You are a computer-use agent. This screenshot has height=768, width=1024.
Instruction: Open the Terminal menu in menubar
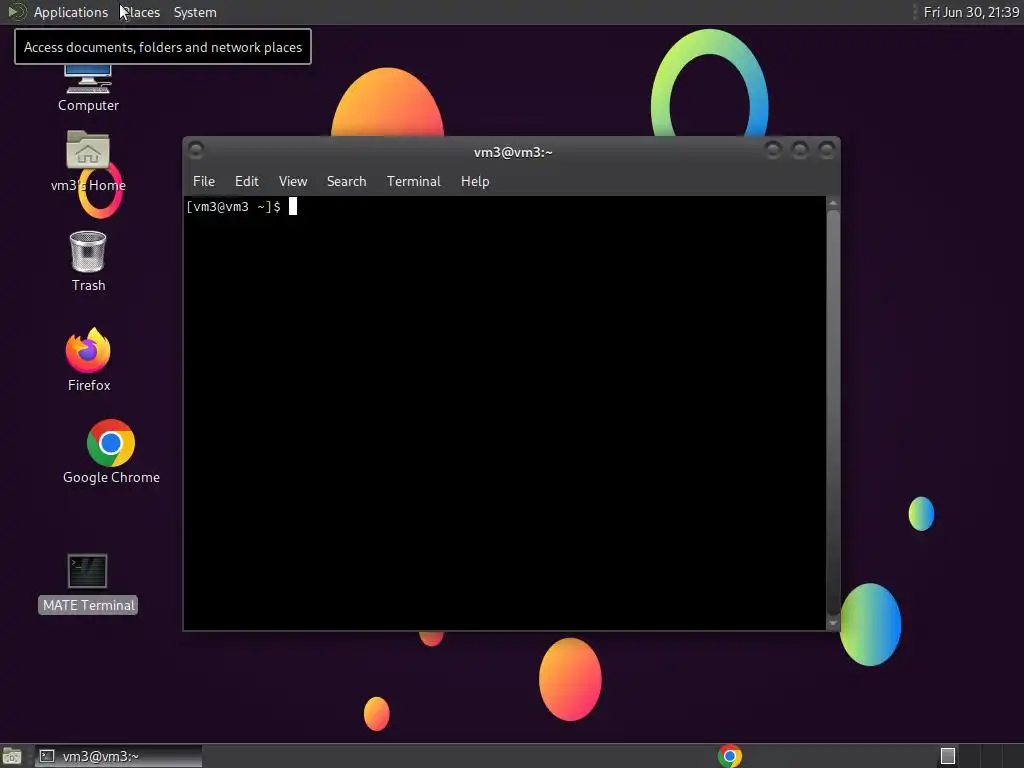413,182
